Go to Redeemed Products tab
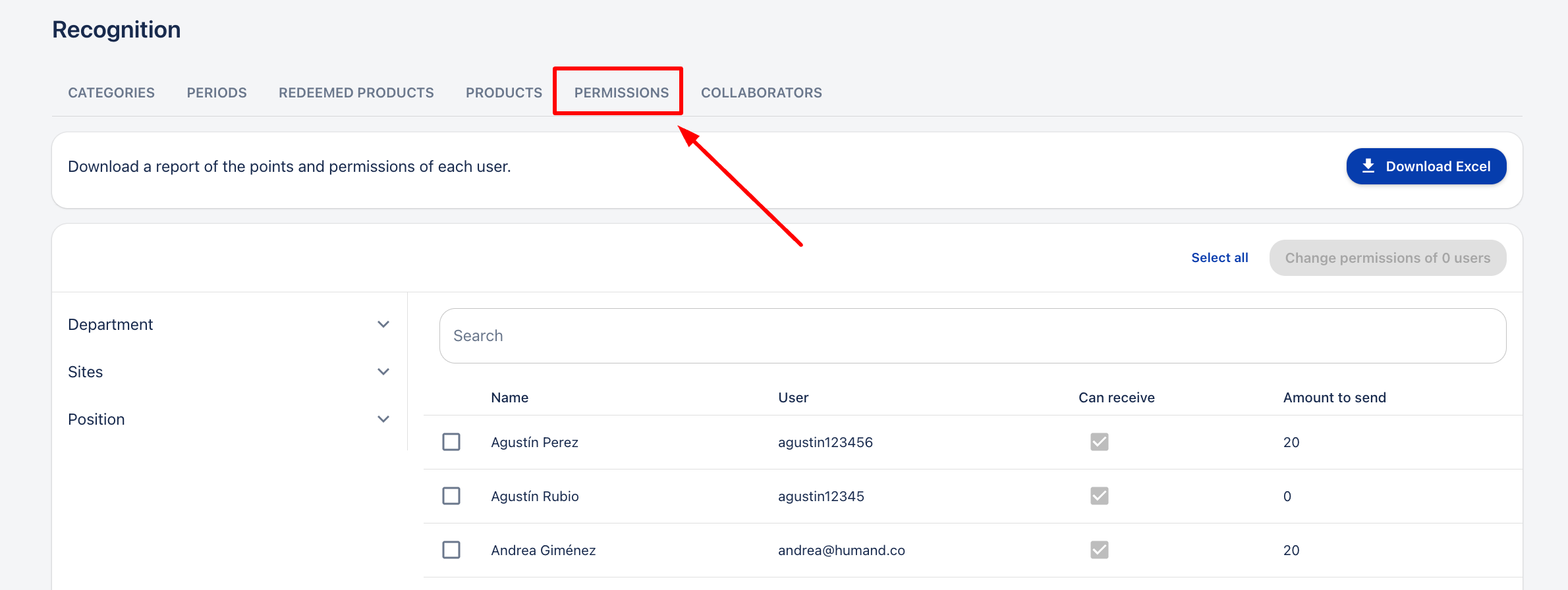1568x590 pixels. coord(356,93)
